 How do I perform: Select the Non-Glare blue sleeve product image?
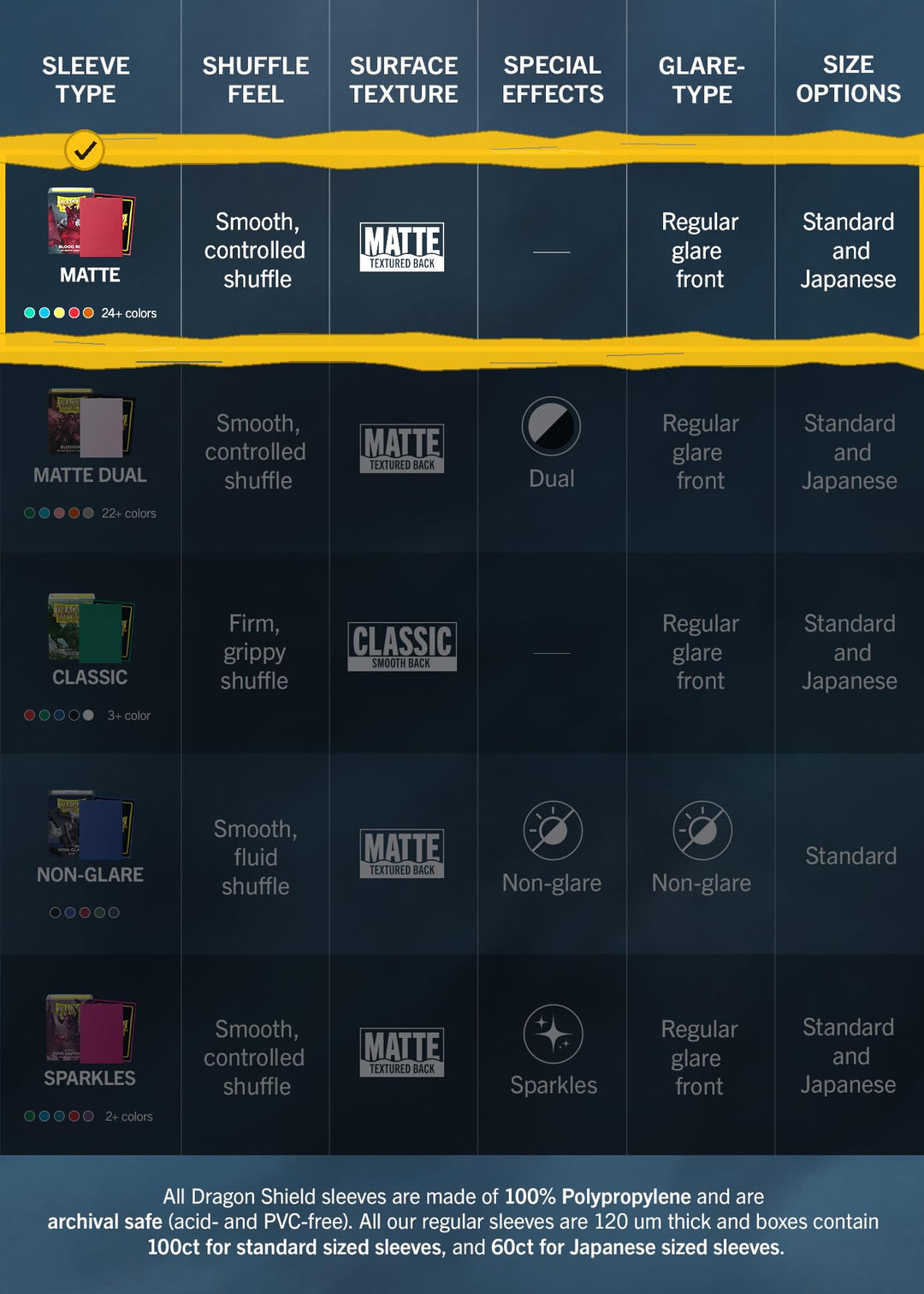pyautogui.click(x=91, y=825)
